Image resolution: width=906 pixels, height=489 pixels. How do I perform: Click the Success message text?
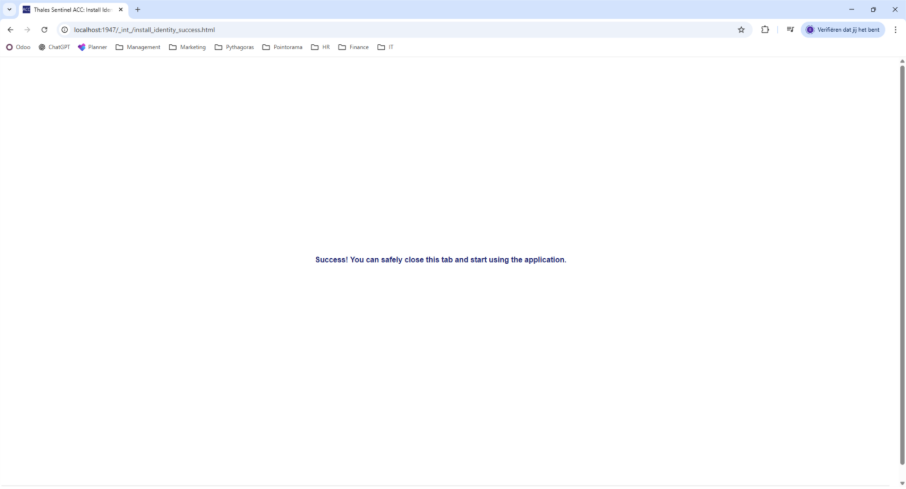441,260
